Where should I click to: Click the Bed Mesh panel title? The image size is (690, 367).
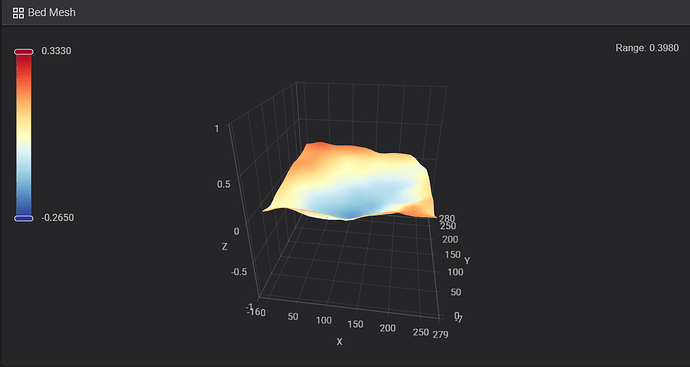[51, 13]
